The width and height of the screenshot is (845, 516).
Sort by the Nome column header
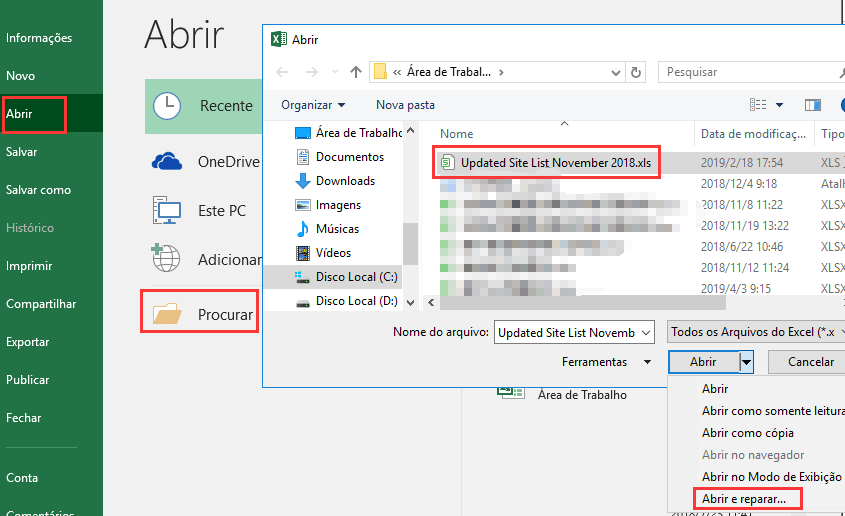point(456,134)
